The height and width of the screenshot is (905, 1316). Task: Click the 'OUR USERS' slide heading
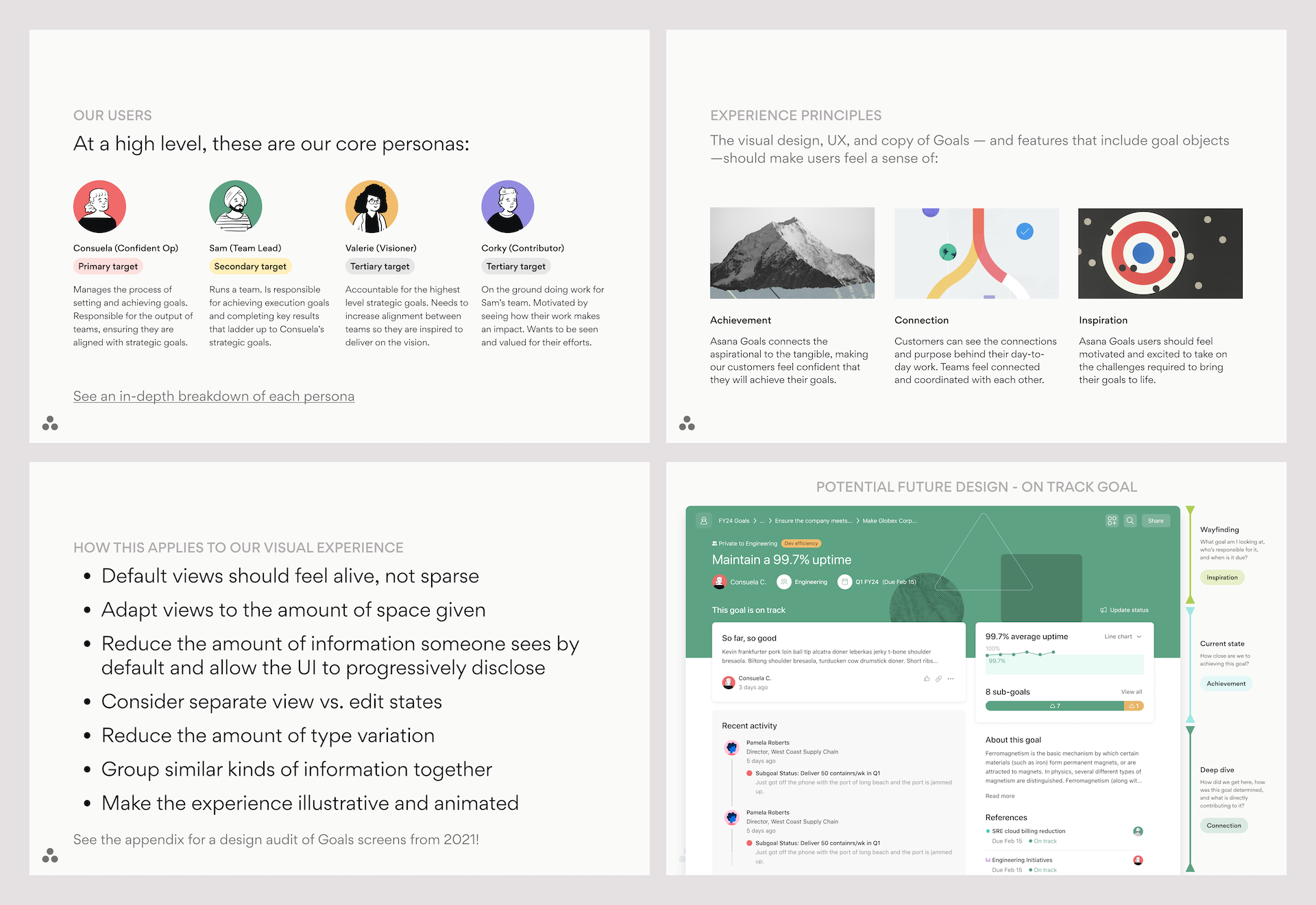point(112,116)
